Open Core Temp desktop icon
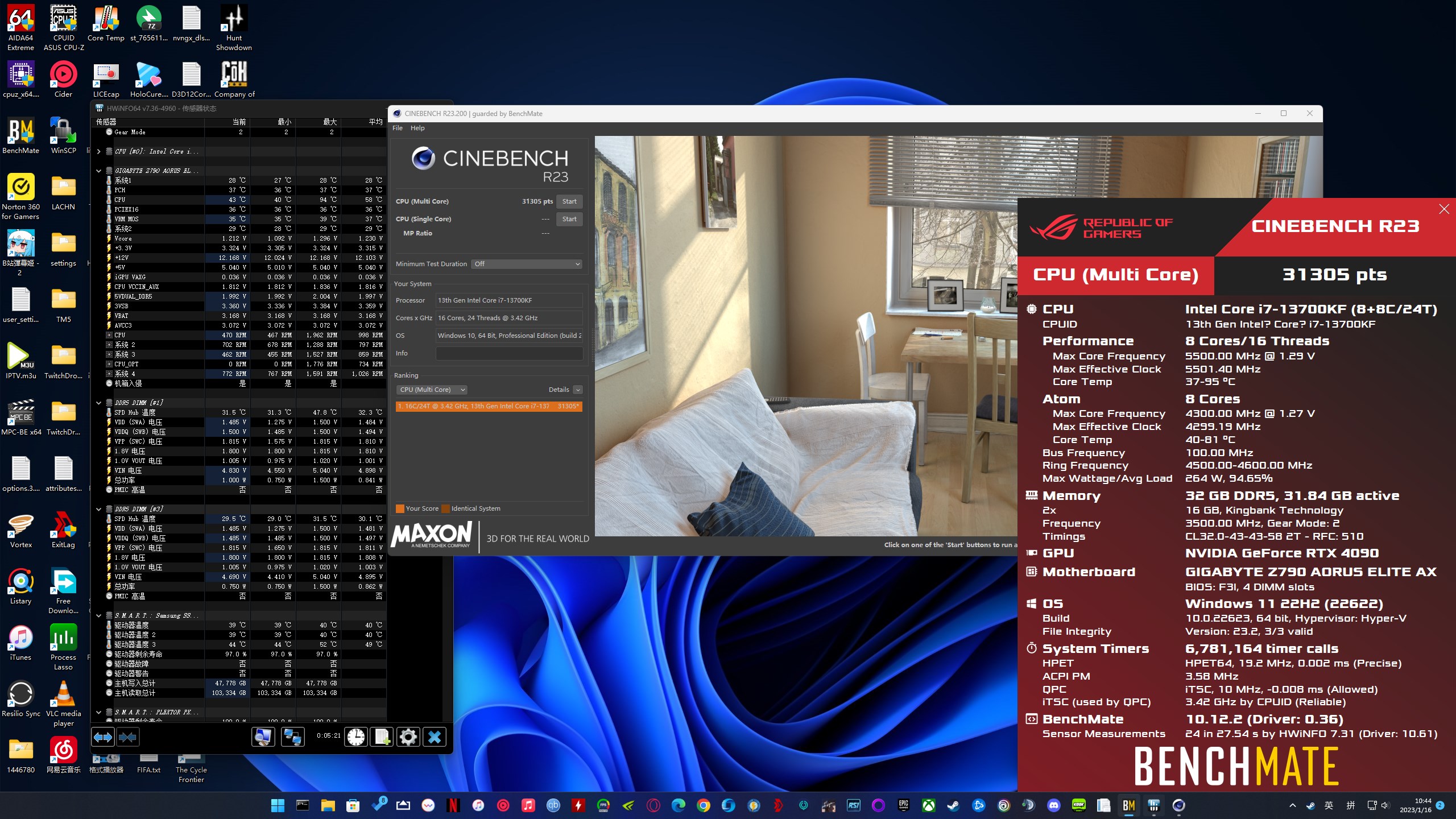Viewport: 1456px width, 819px height. (106, 24)
